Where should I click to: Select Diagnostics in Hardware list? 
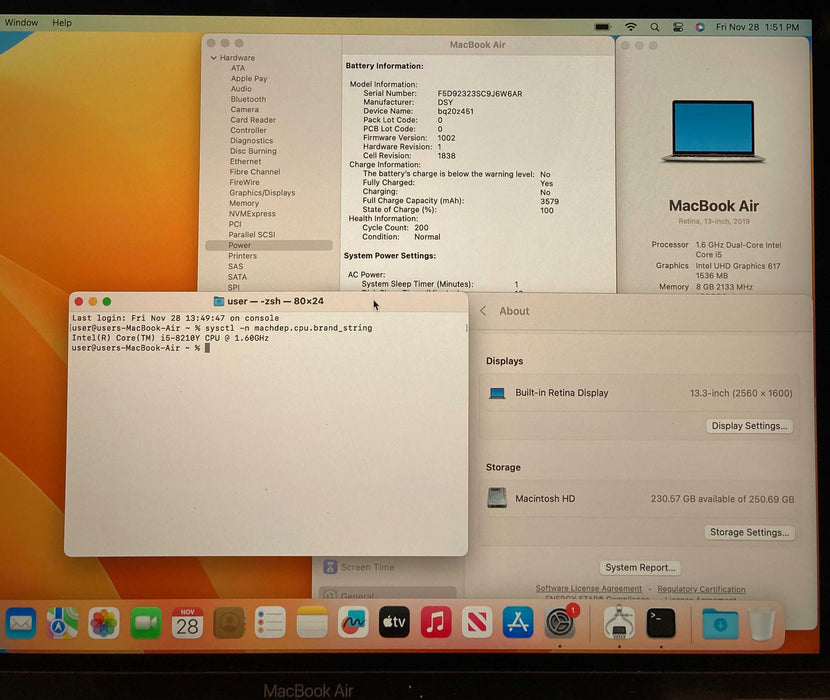[x=251, y=141]
